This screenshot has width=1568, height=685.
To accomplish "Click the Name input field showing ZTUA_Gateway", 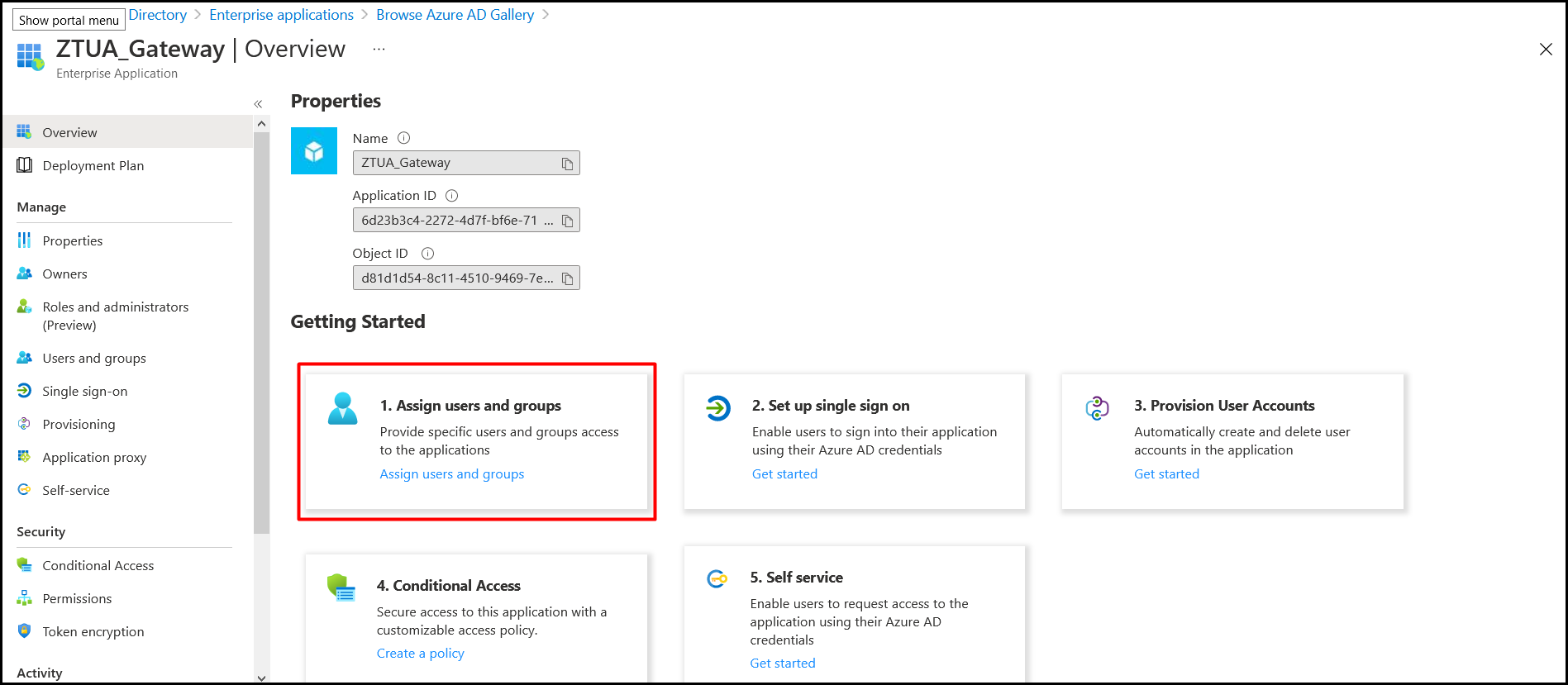I will (x=466, y=163).
